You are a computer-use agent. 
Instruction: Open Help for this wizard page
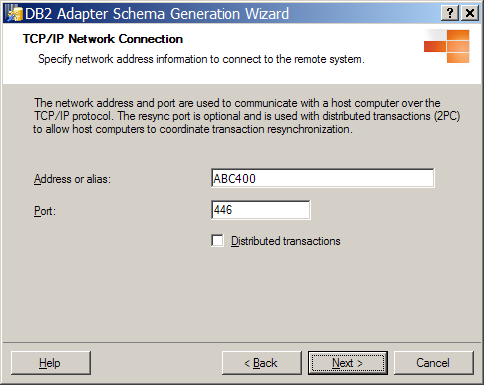(51, 363)
